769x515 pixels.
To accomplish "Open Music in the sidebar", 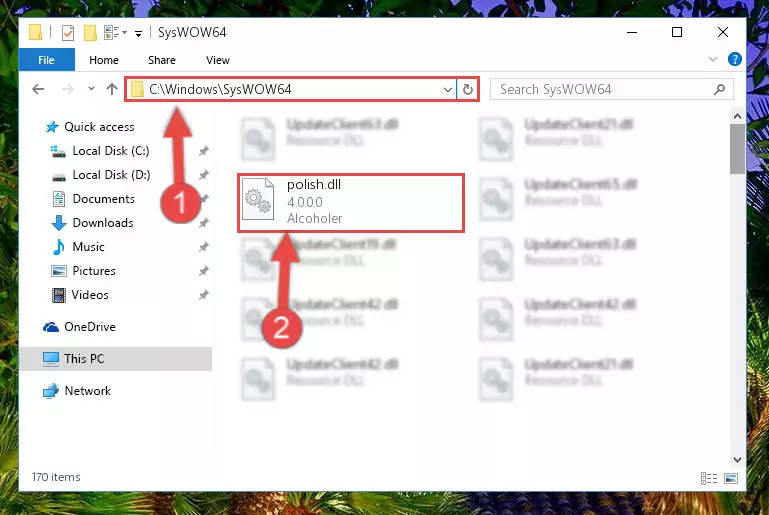I will point(88,247).
